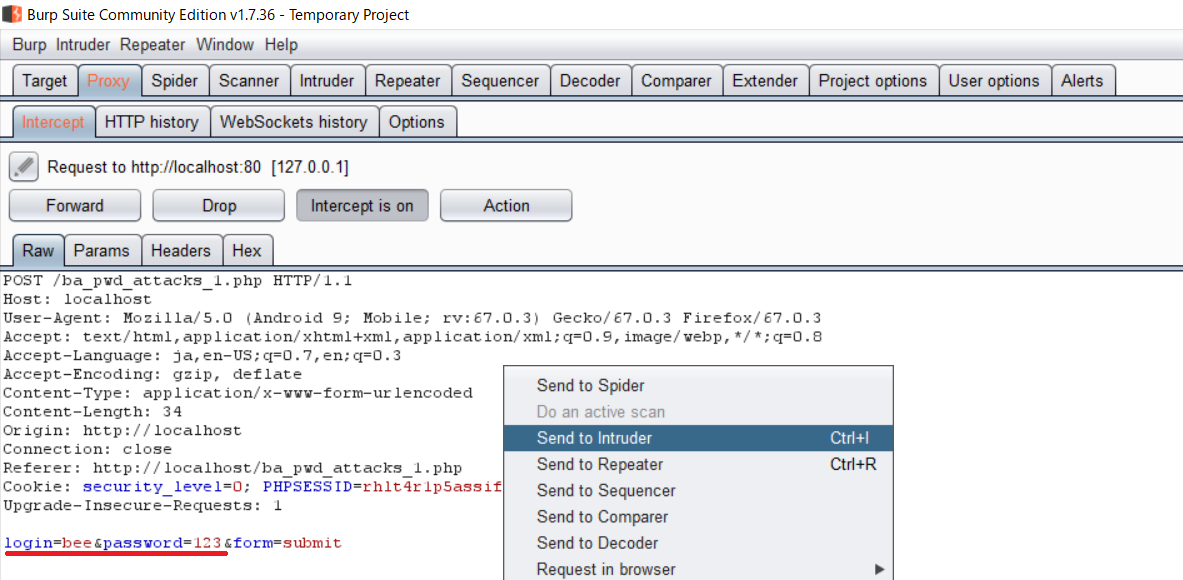Select the Intercept sub-tab
This screenshot has width=1183, height=580.
pyautogui.click(x=54, y=121)
